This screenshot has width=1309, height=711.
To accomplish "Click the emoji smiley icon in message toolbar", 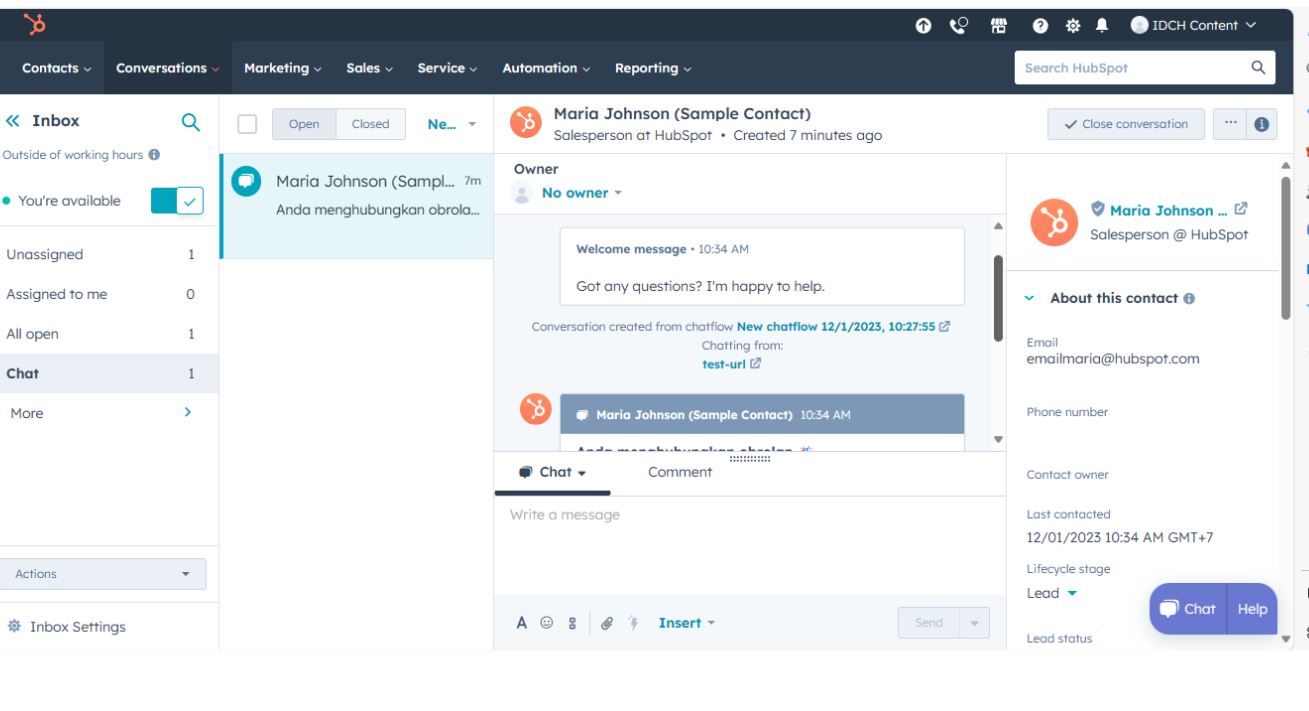I will tap(546, 623).
